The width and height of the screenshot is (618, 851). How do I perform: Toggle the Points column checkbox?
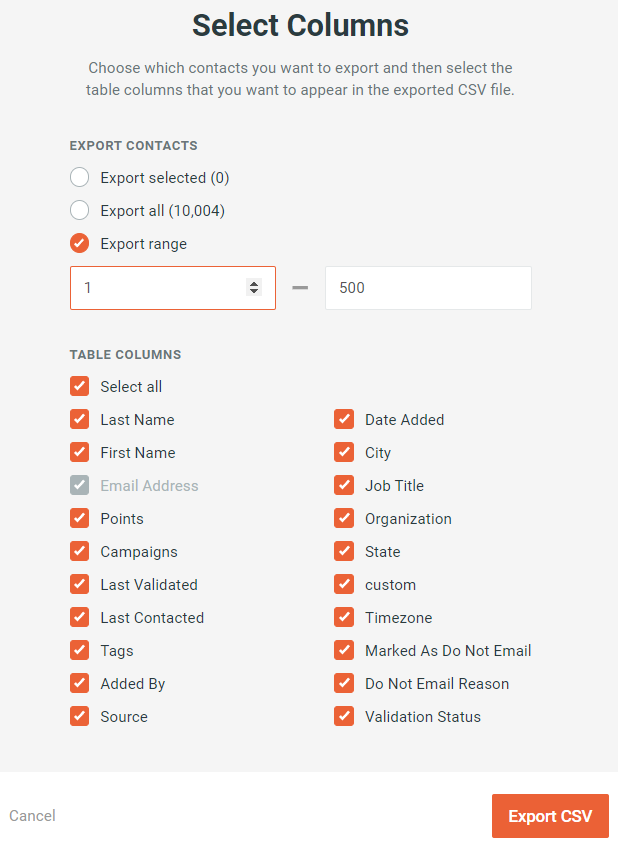click(79, 518)
